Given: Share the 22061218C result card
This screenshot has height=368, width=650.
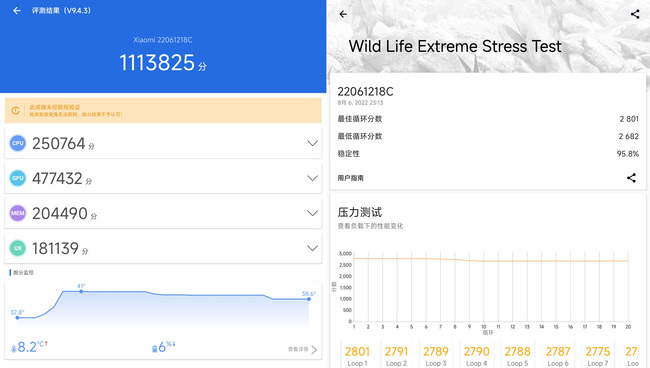Looking at the screenshot, I should click(x=631, y=178).
